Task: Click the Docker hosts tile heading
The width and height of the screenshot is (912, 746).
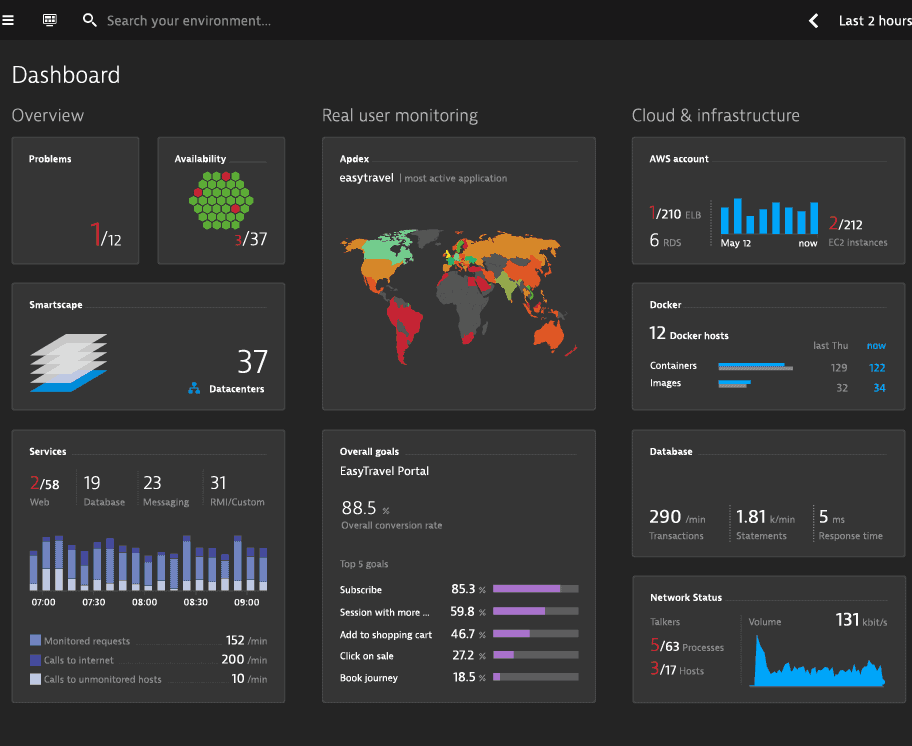Action: click(689, 335)
